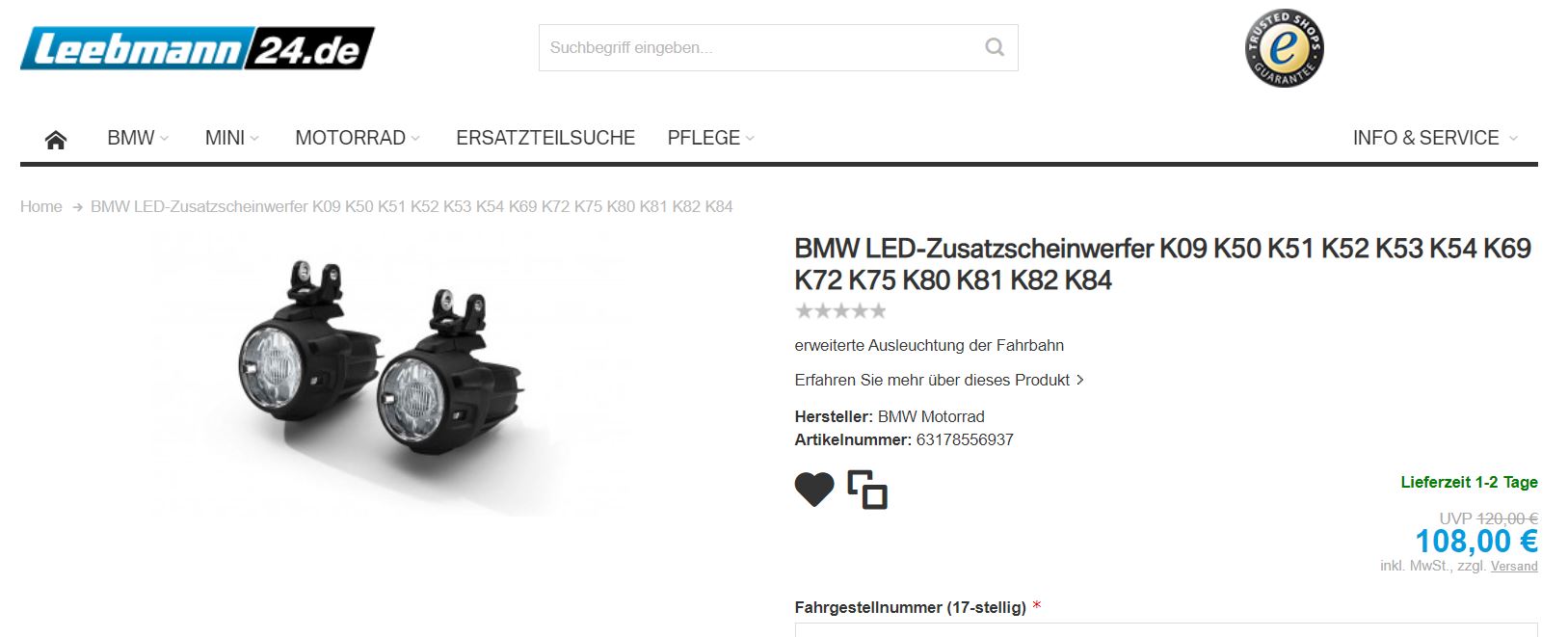This screenshot has width=1568, height=637.
Task: Click the home icon in navigation bar
Action: pos(56,140)
